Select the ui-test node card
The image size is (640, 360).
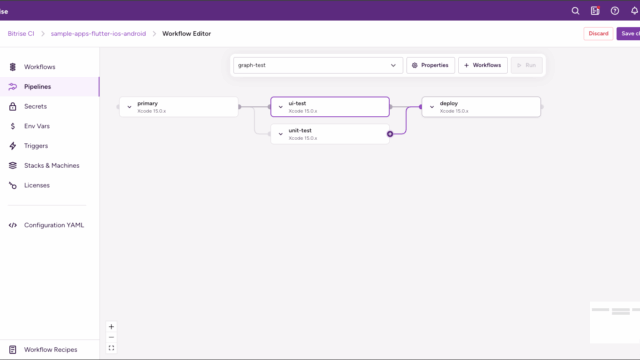330,107
